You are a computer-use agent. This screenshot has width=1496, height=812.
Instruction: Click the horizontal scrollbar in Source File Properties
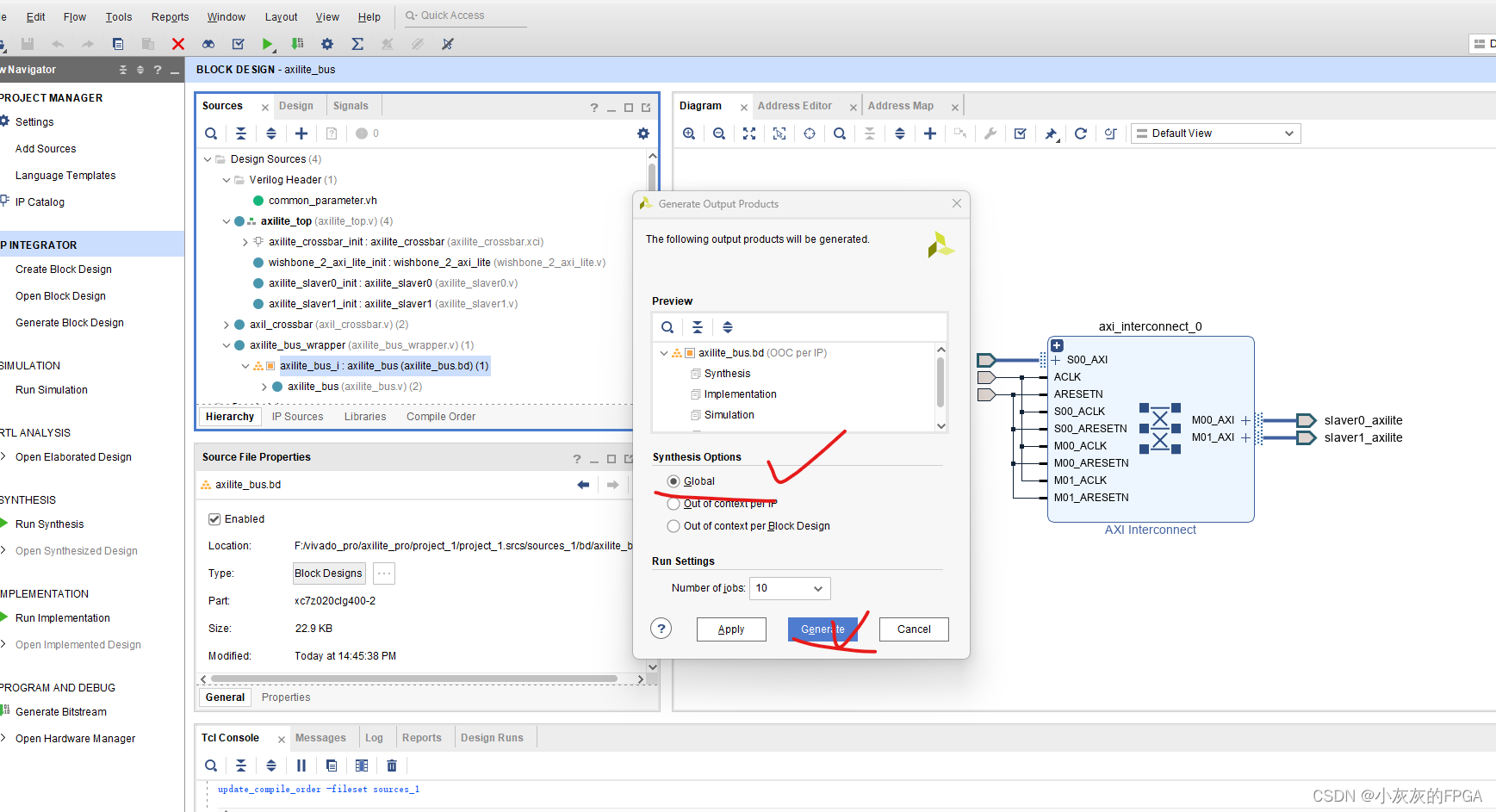point(413,679)
